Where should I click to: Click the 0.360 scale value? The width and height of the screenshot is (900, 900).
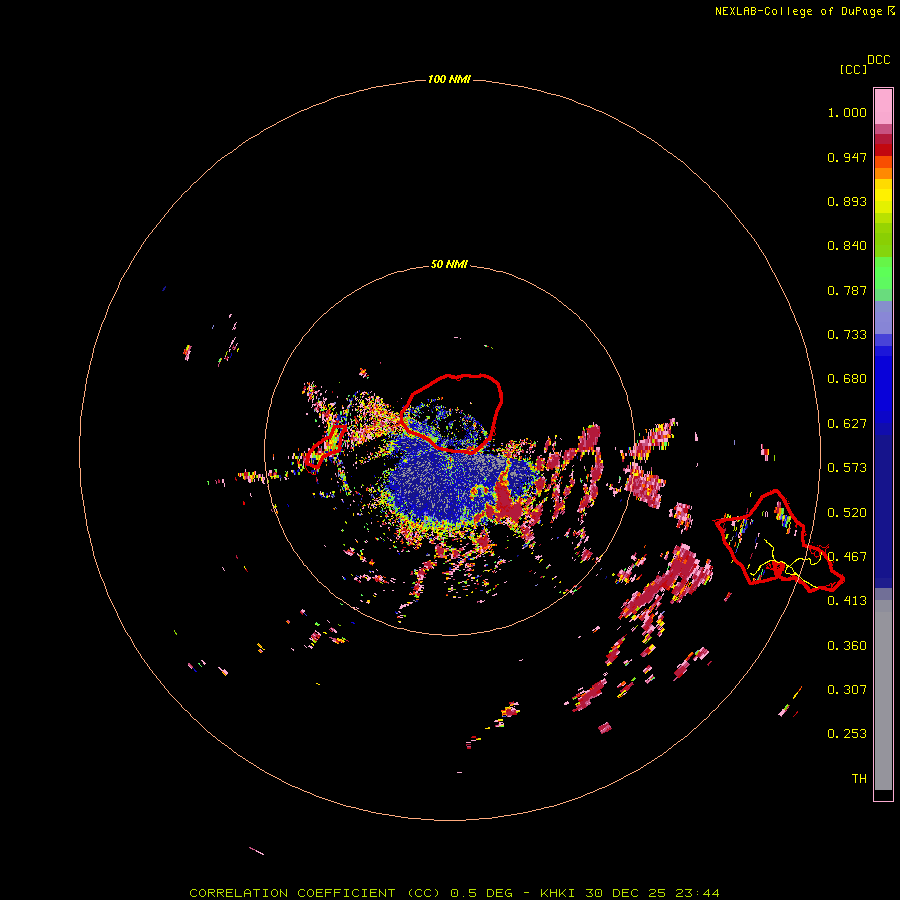(x=847, y=646)
